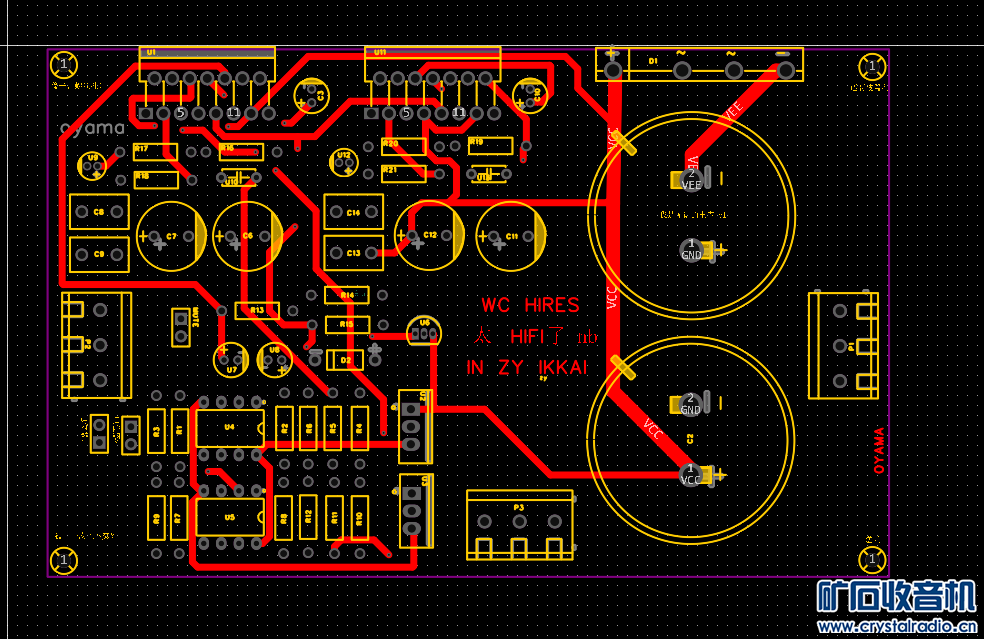Select the P3 terminal block connector
Viewport: 984px width, 639px height.
click(x=520, y=525)
